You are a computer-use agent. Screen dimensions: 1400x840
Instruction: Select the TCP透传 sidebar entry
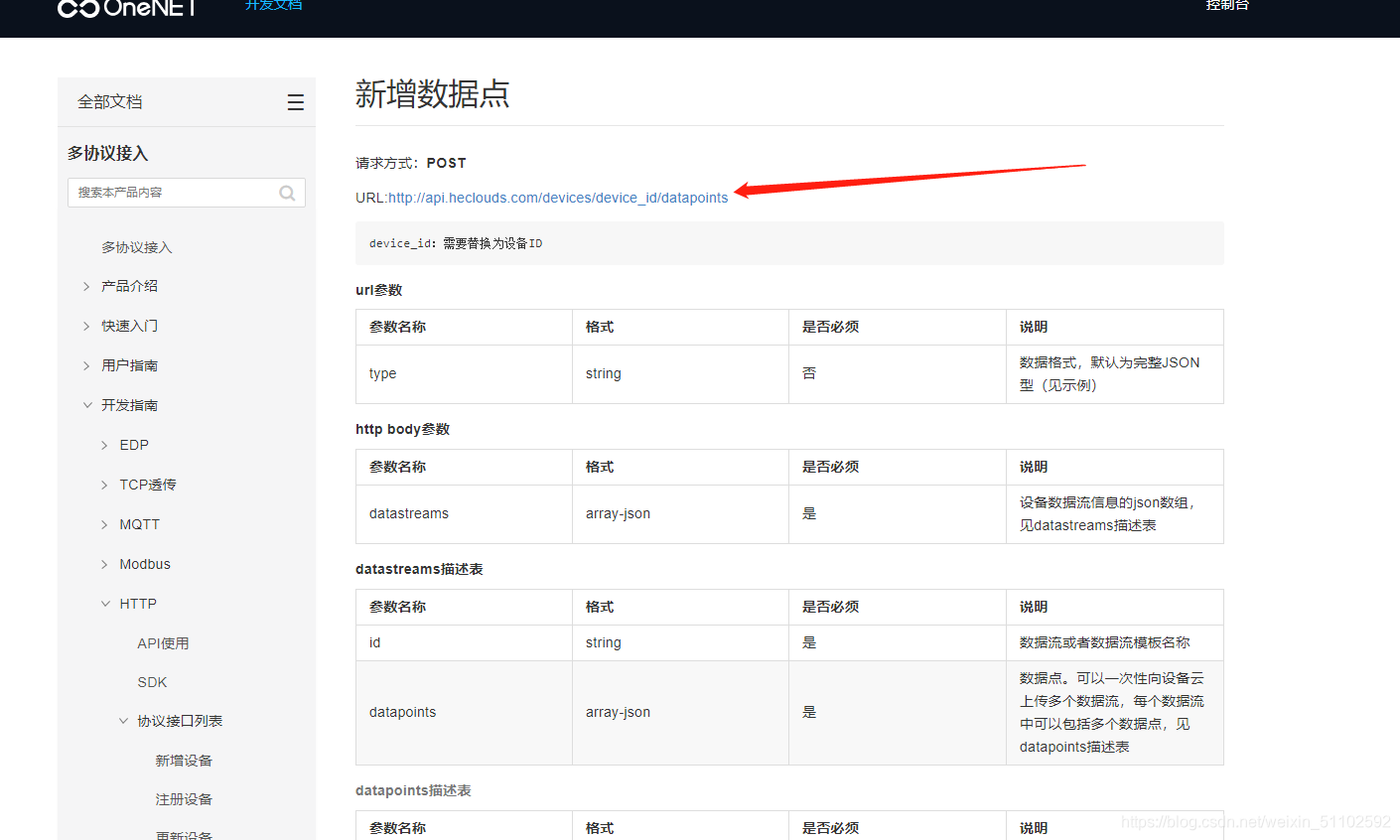point(148,485)
